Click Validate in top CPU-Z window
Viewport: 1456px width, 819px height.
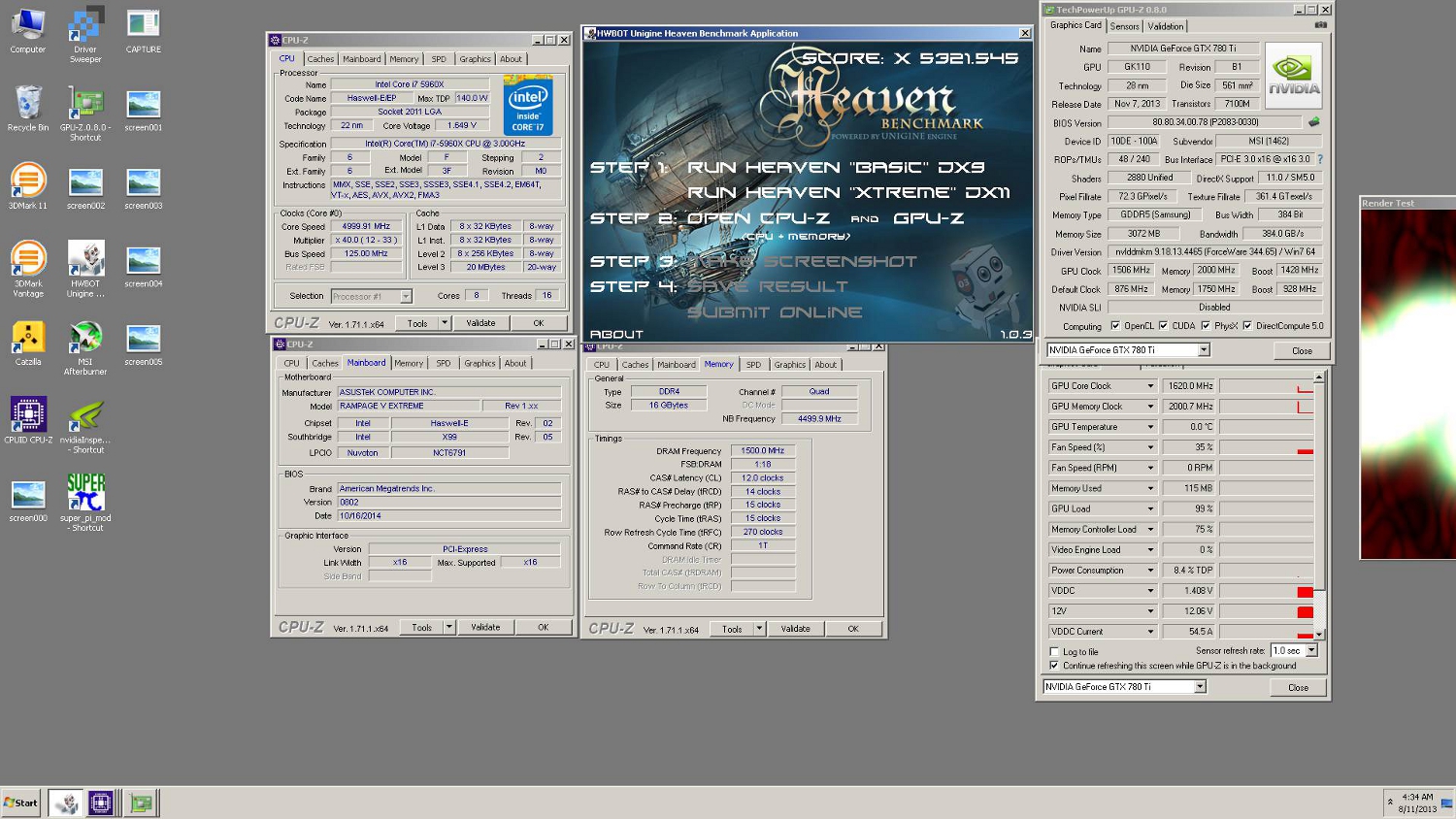point(480,323)
